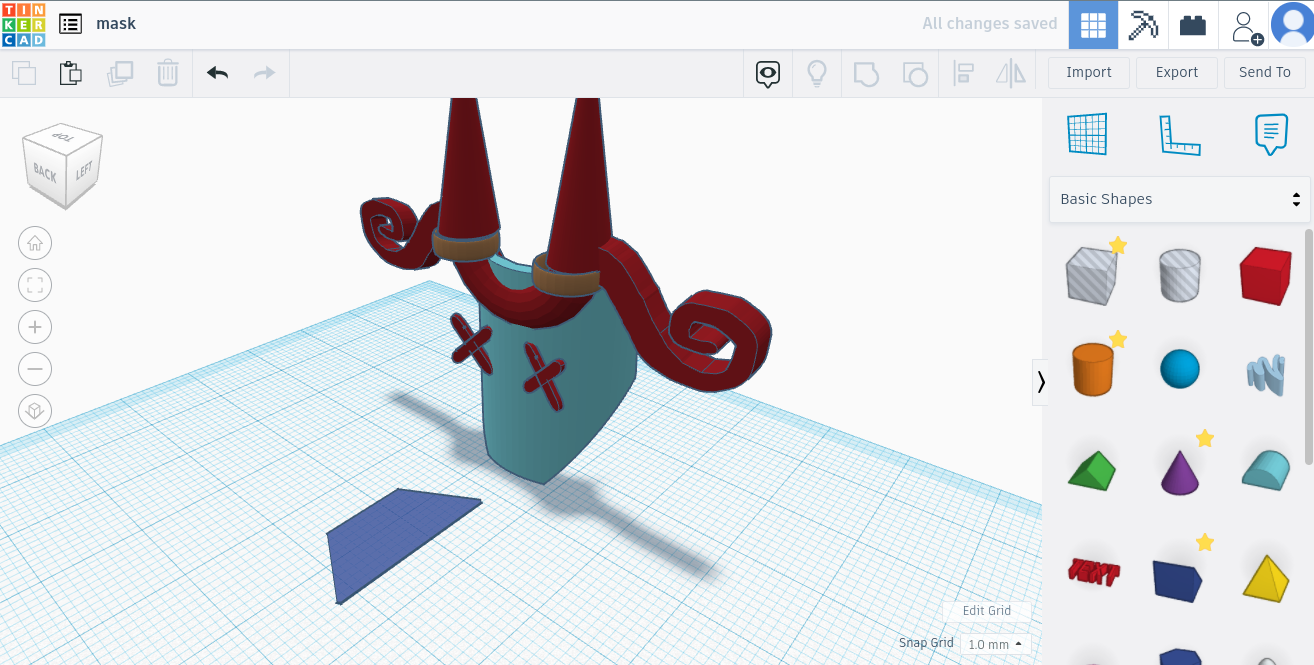The height and width of the screenshot is (665, 1314).
Task: Pick the red Text shape
Action: (x=1093, y=571)
